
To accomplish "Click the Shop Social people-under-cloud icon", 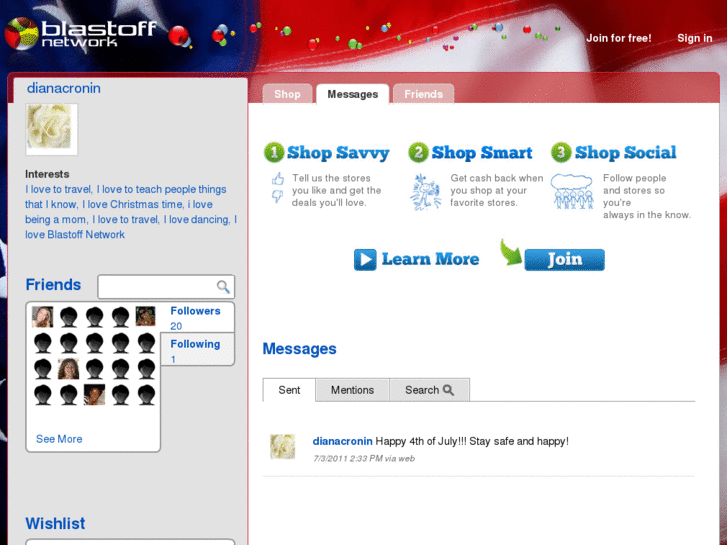I will click(x=572, y=192).
